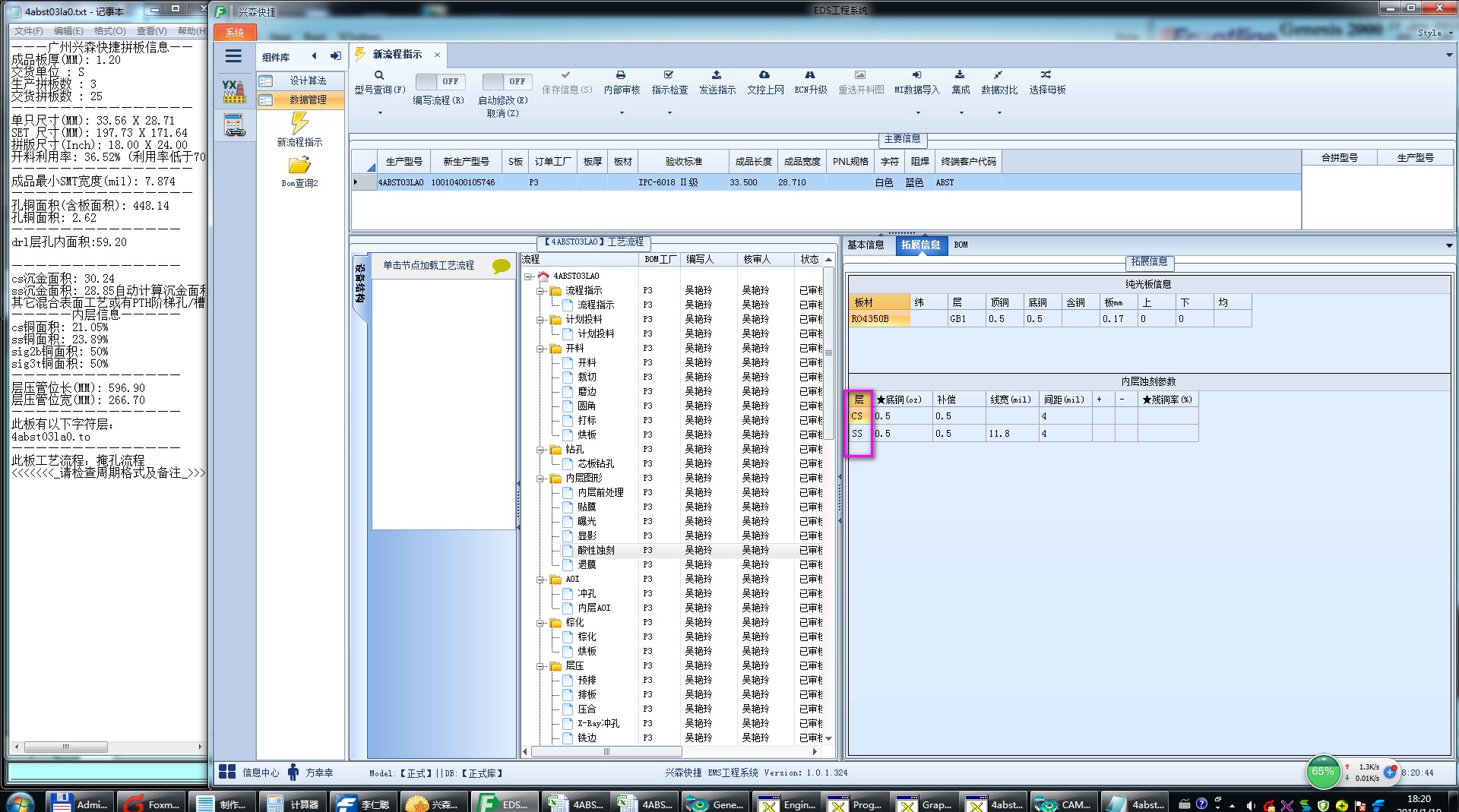Collapse the 层压 folder node
Viewport: 1459px width, 812px height.
tap(540, 666)
